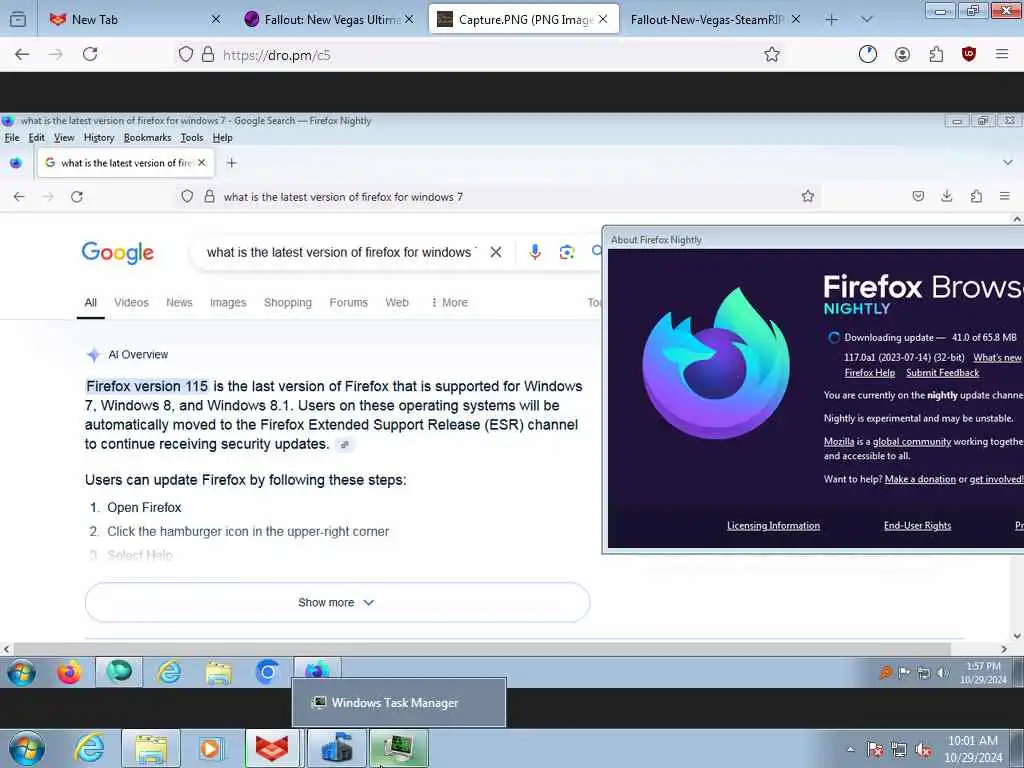Expand the More search filters dropdown
This screenshot has width=1024, height=768.
[x=449, y=302]
